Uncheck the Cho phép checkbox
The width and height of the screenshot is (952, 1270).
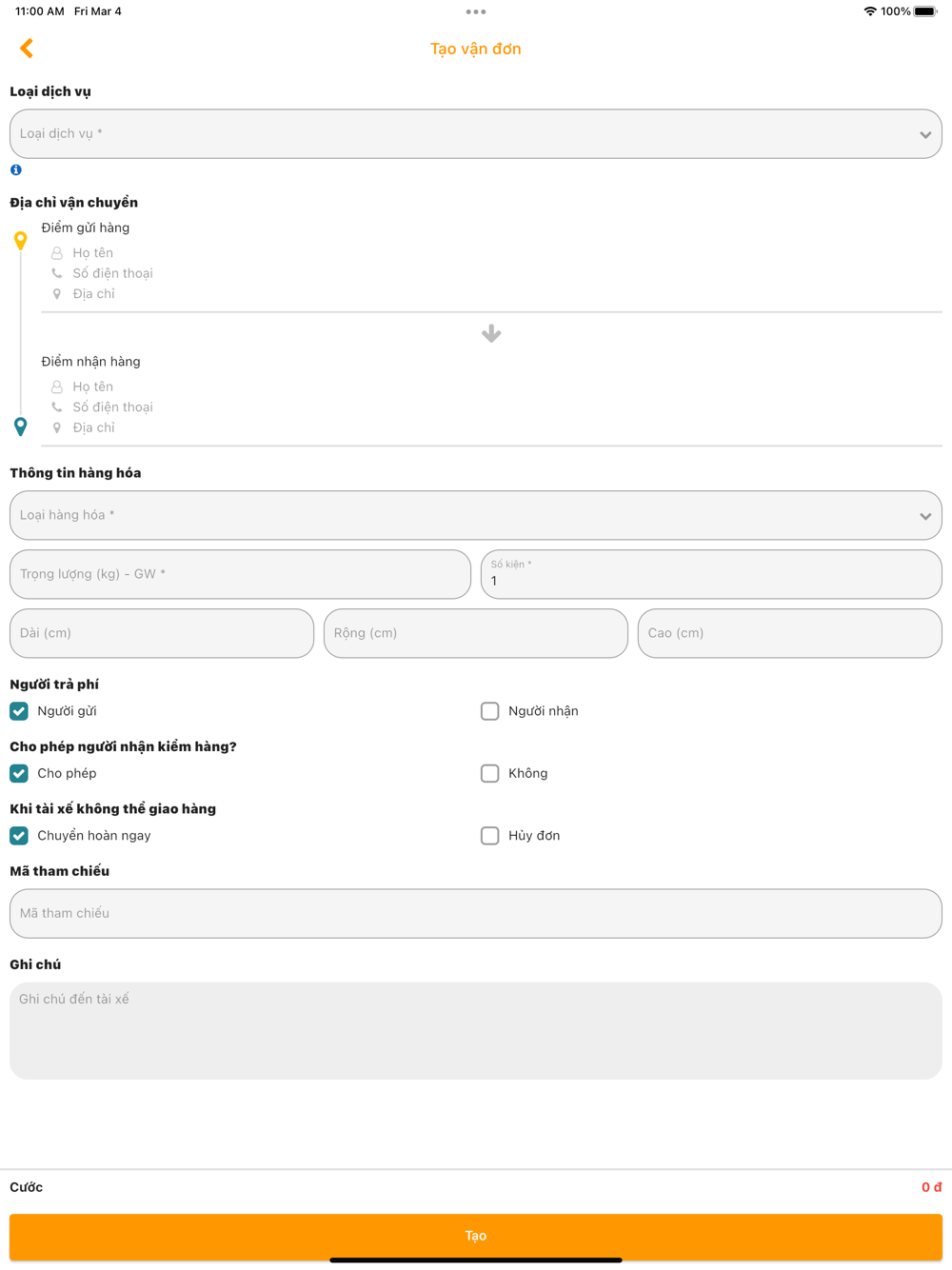(x=19, y=773)
